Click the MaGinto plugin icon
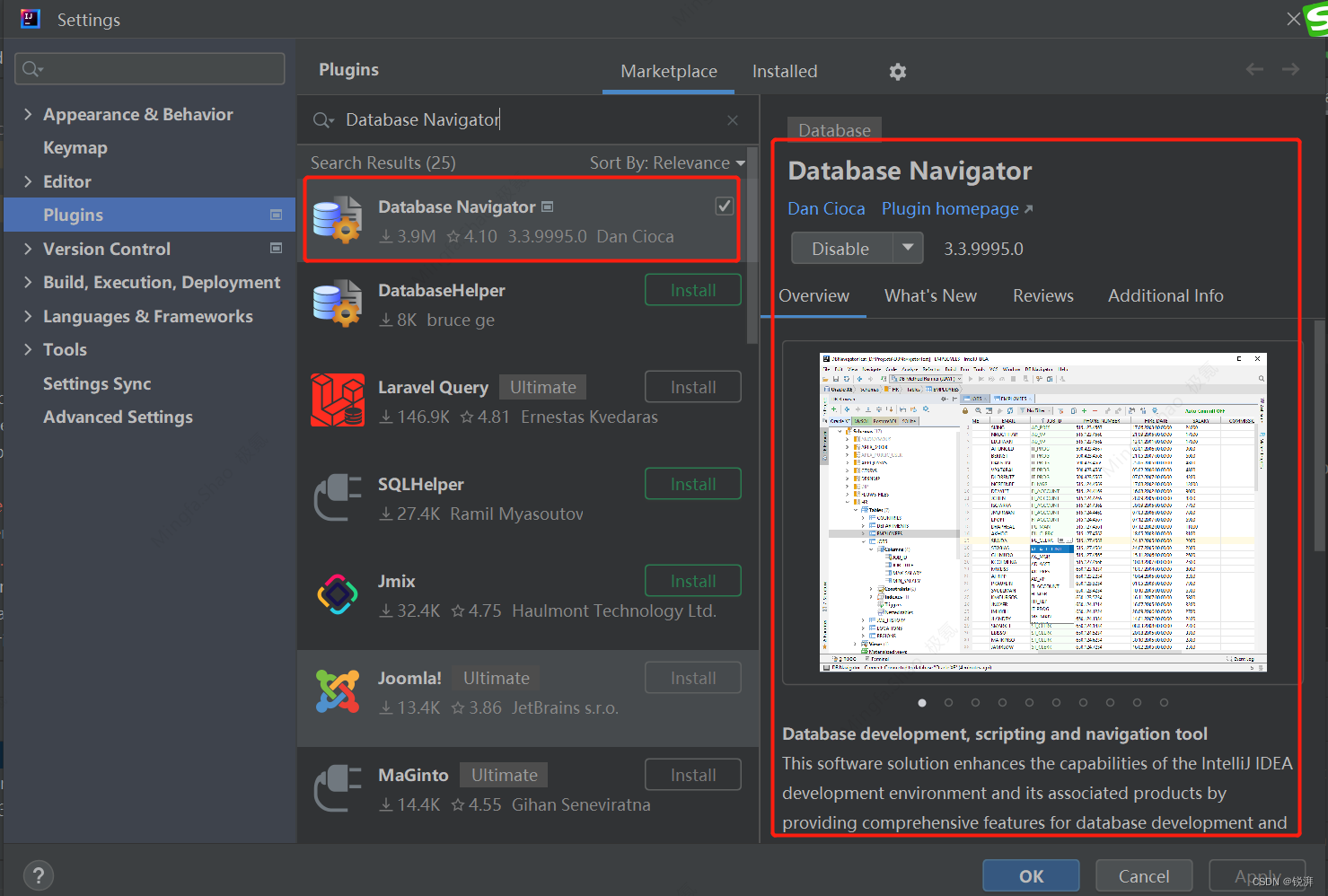The height and width of the screenshot is (896, 1328). [338, 788]
